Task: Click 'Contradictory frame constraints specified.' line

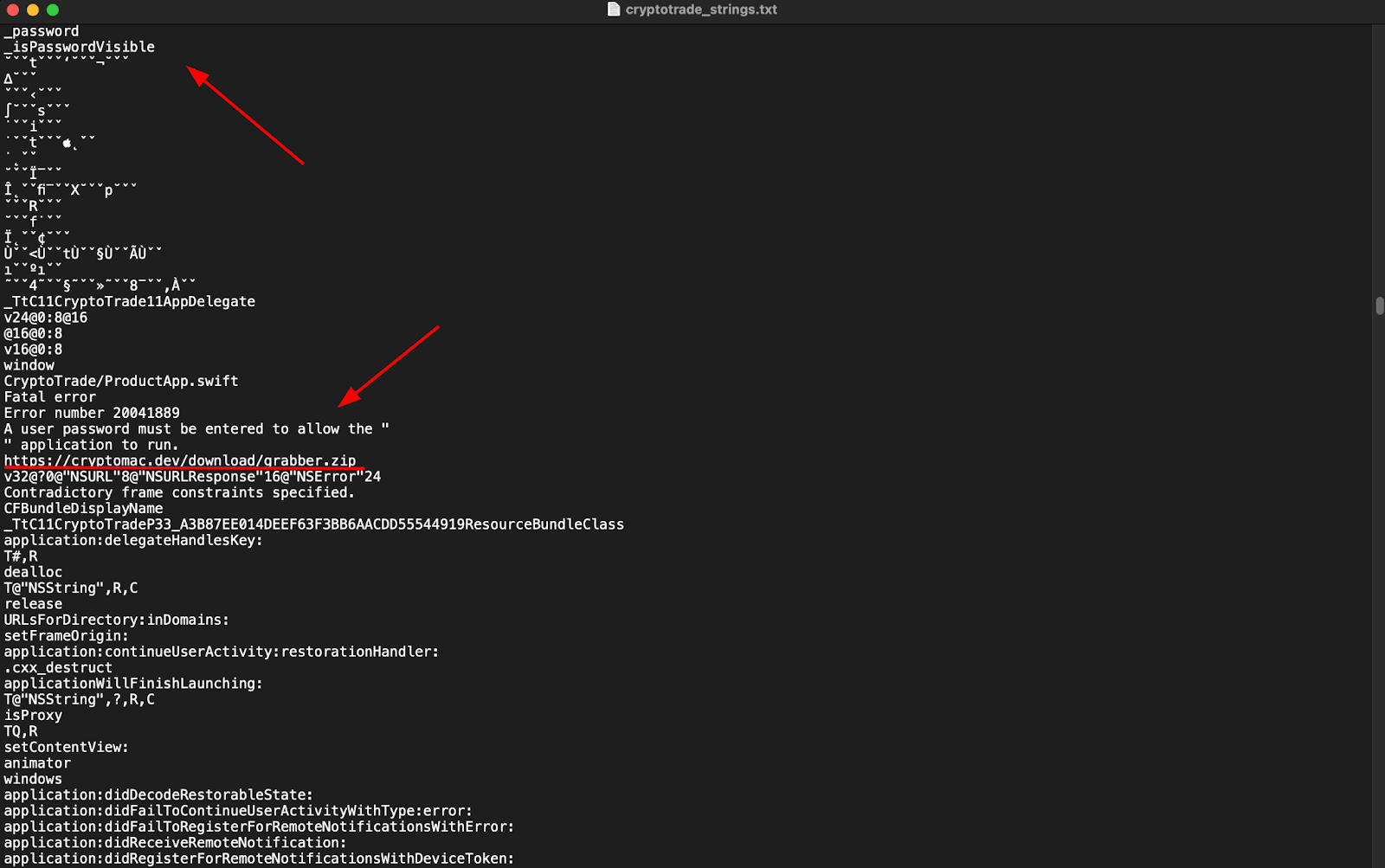Action: point(179,492)
